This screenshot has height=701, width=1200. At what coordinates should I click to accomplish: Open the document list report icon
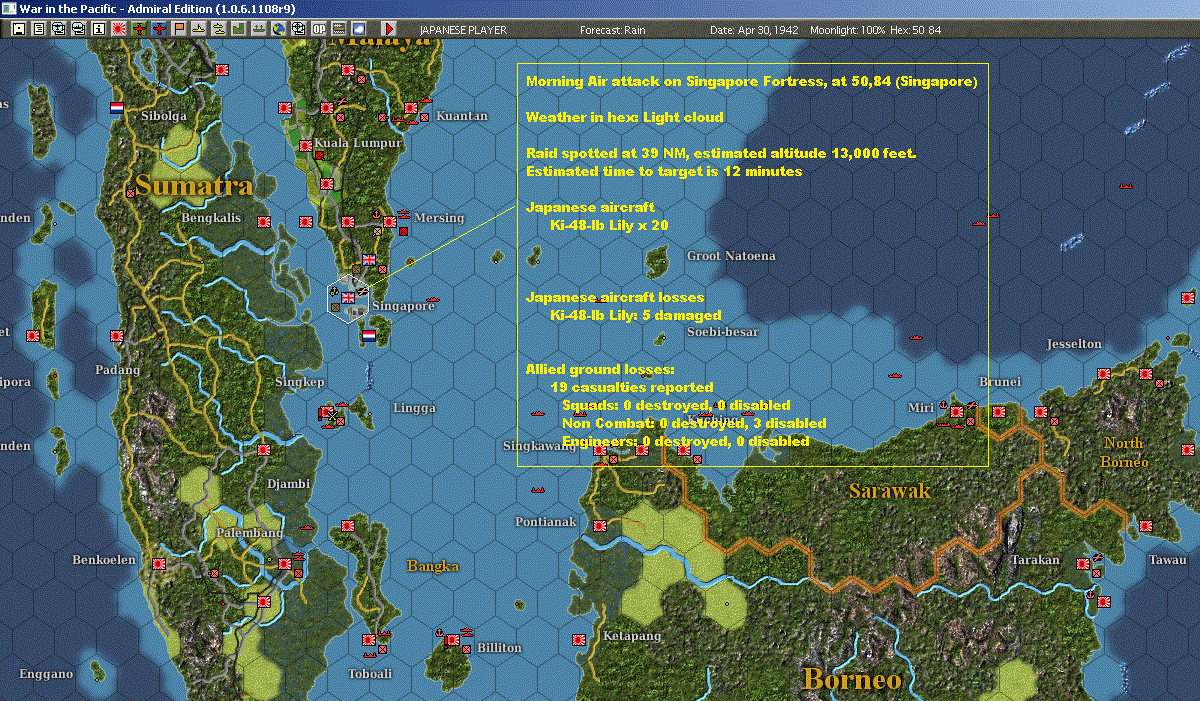coord(38,29)
